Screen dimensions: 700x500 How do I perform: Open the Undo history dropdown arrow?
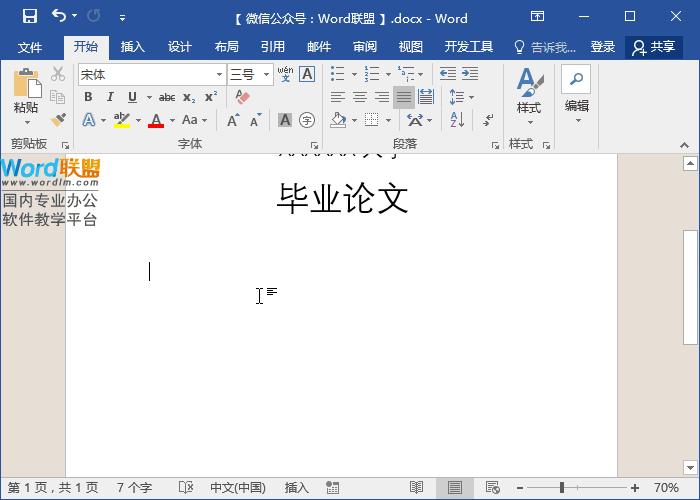(x=75, y=16)
